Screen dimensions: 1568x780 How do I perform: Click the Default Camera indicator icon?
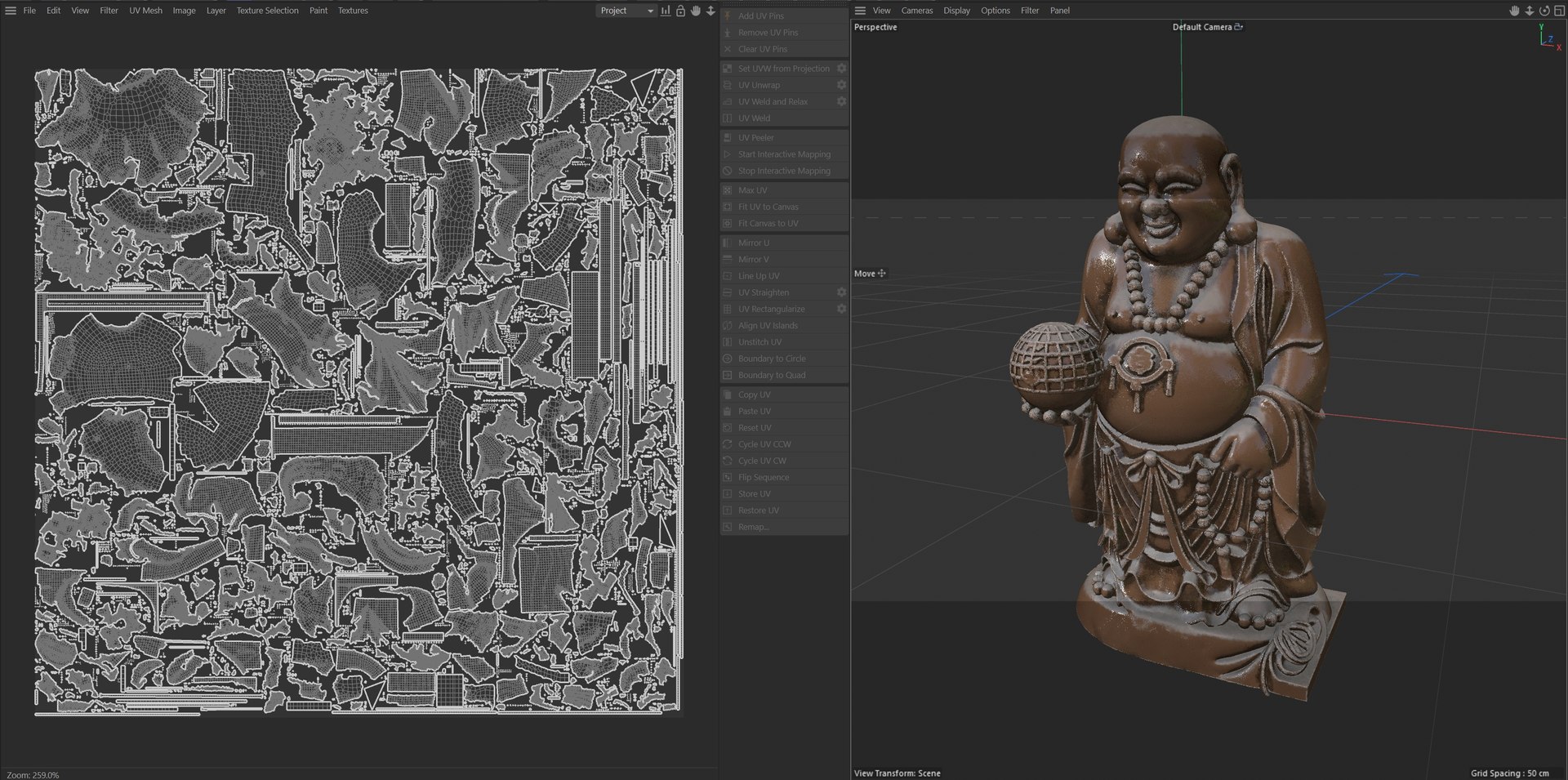point(1239,27)
